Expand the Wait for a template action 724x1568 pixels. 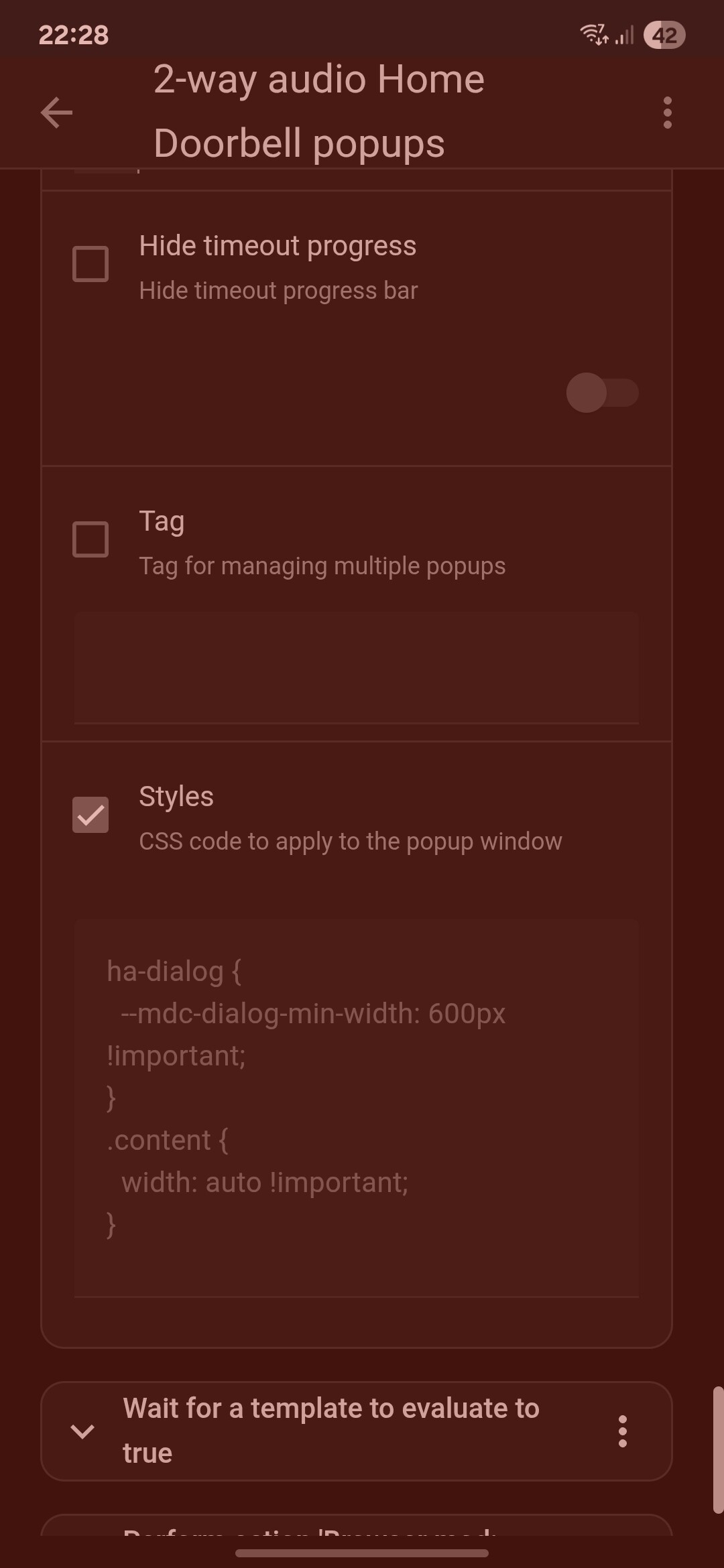coord(82,1431)
